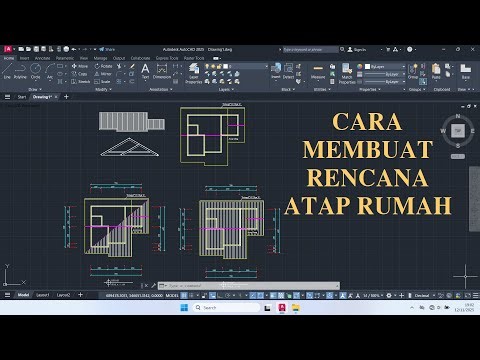The image size is (480, 360).
Task: Expand the Annotation panel
Action: tap(161, 89)
